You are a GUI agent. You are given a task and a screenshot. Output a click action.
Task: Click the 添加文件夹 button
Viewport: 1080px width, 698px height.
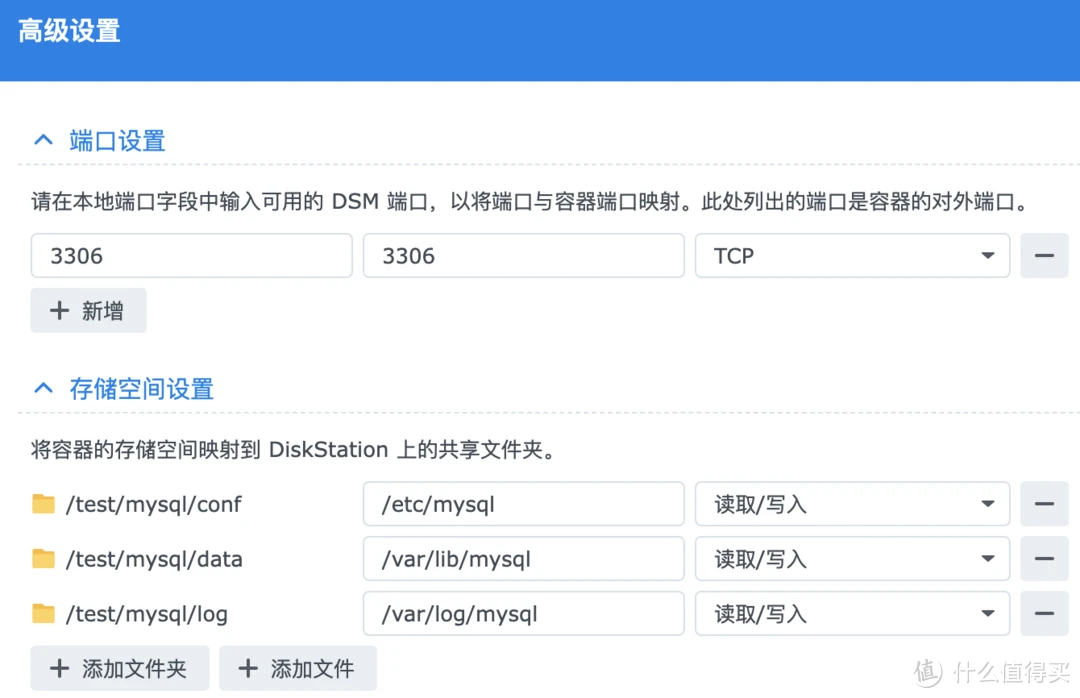120,668
